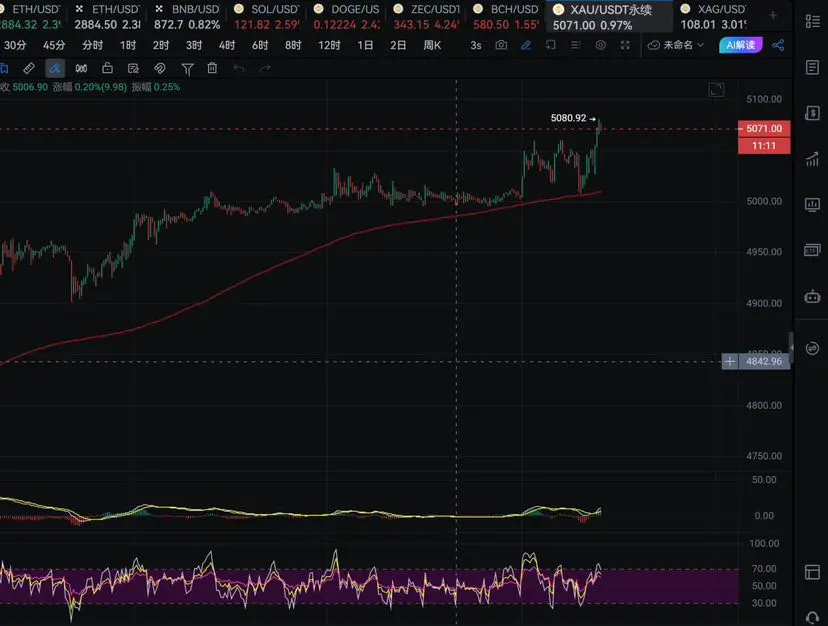The width and height of the screenshot is (828, 626).
Task: Click the 5006.90 close value readout
Action: point(30,87)
